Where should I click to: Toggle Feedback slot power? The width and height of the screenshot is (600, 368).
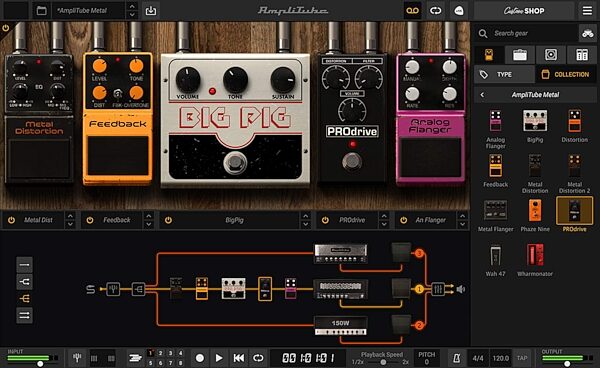[x=90, y=220]
